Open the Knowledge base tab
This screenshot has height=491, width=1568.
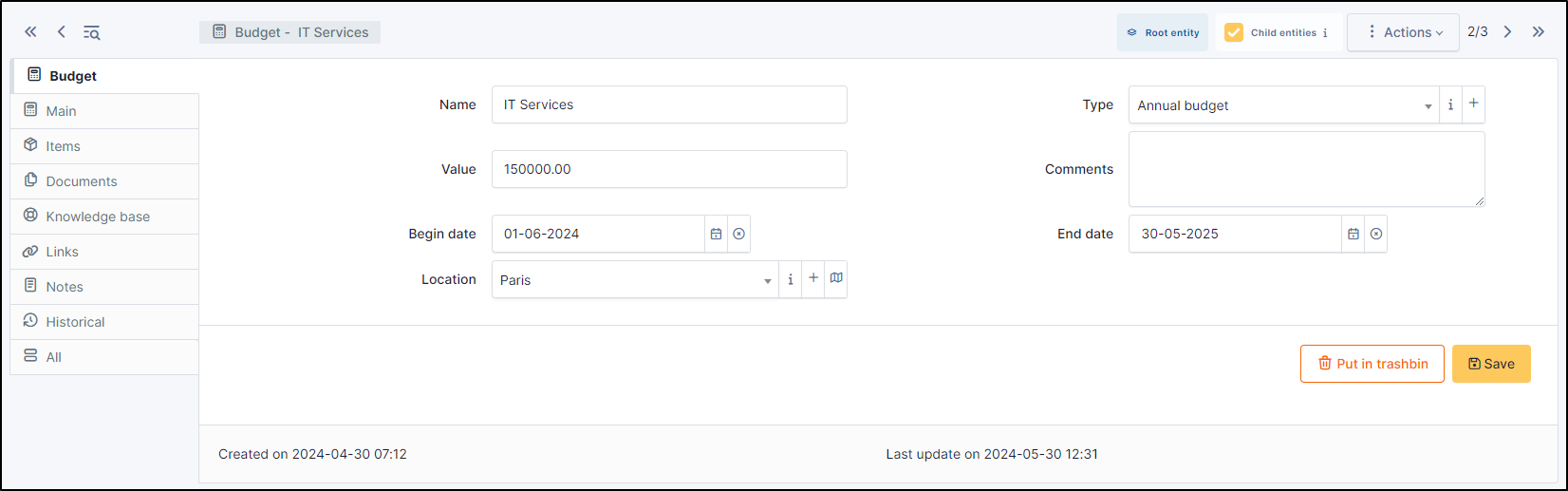click(98, 217)
